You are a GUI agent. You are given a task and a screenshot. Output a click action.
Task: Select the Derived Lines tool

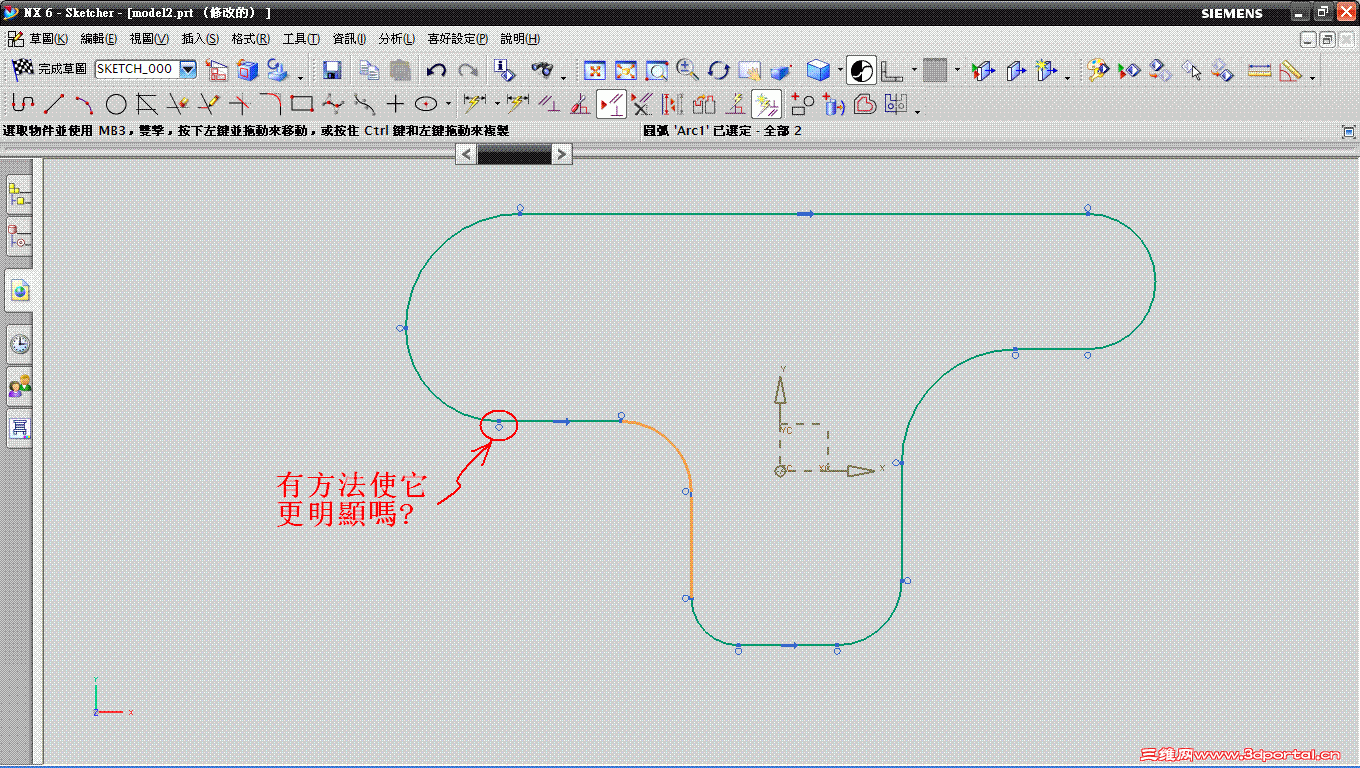(x=147, y=103)
